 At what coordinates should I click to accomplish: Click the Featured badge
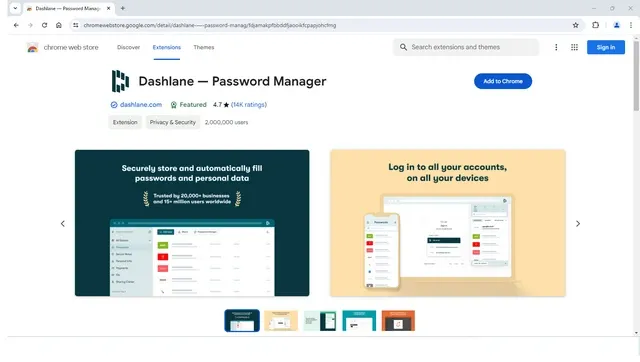coord(188,104)
